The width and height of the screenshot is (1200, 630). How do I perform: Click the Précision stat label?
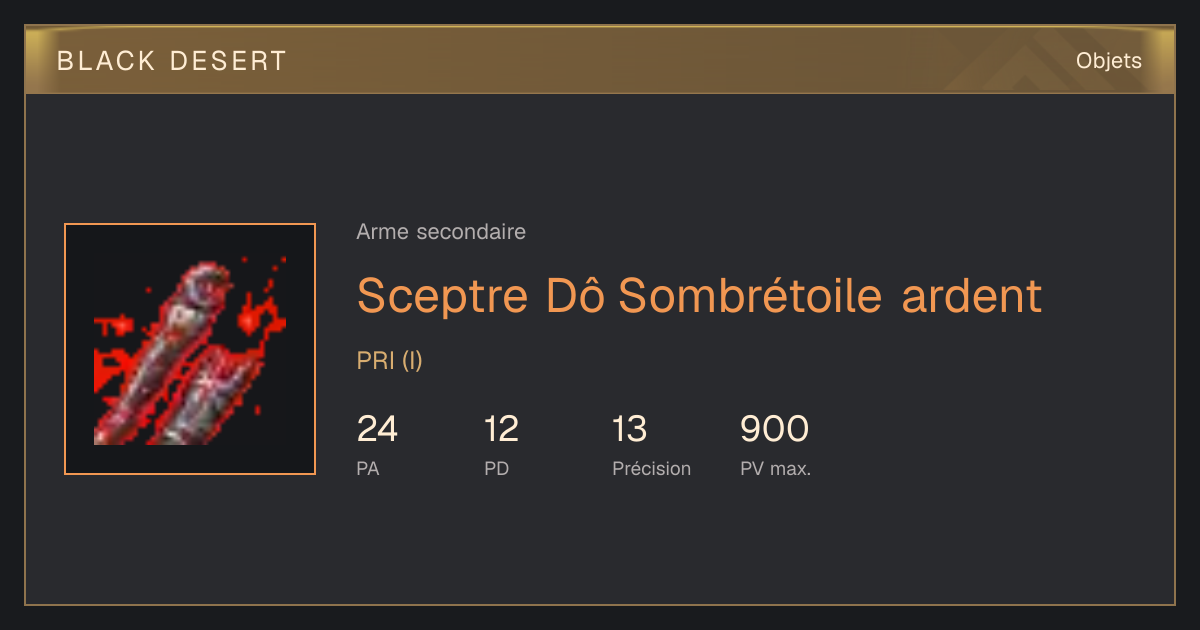click(x=652, y=468)
